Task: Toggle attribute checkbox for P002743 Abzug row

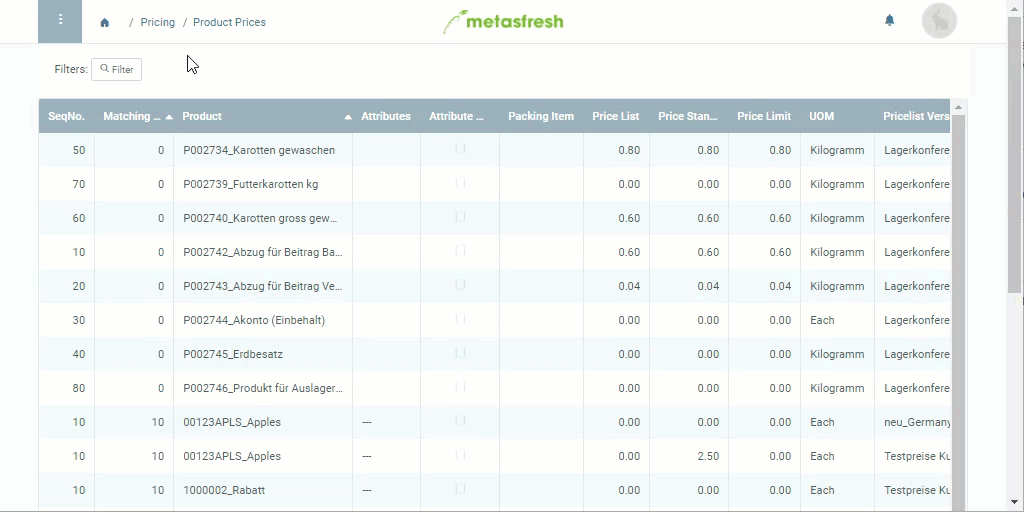Action: (x=460, y=285)
